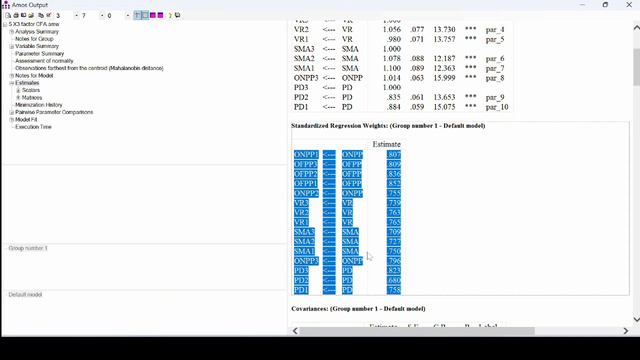Click the scroll up arrow of the output pane
The image size is (640, 360).
636,28
